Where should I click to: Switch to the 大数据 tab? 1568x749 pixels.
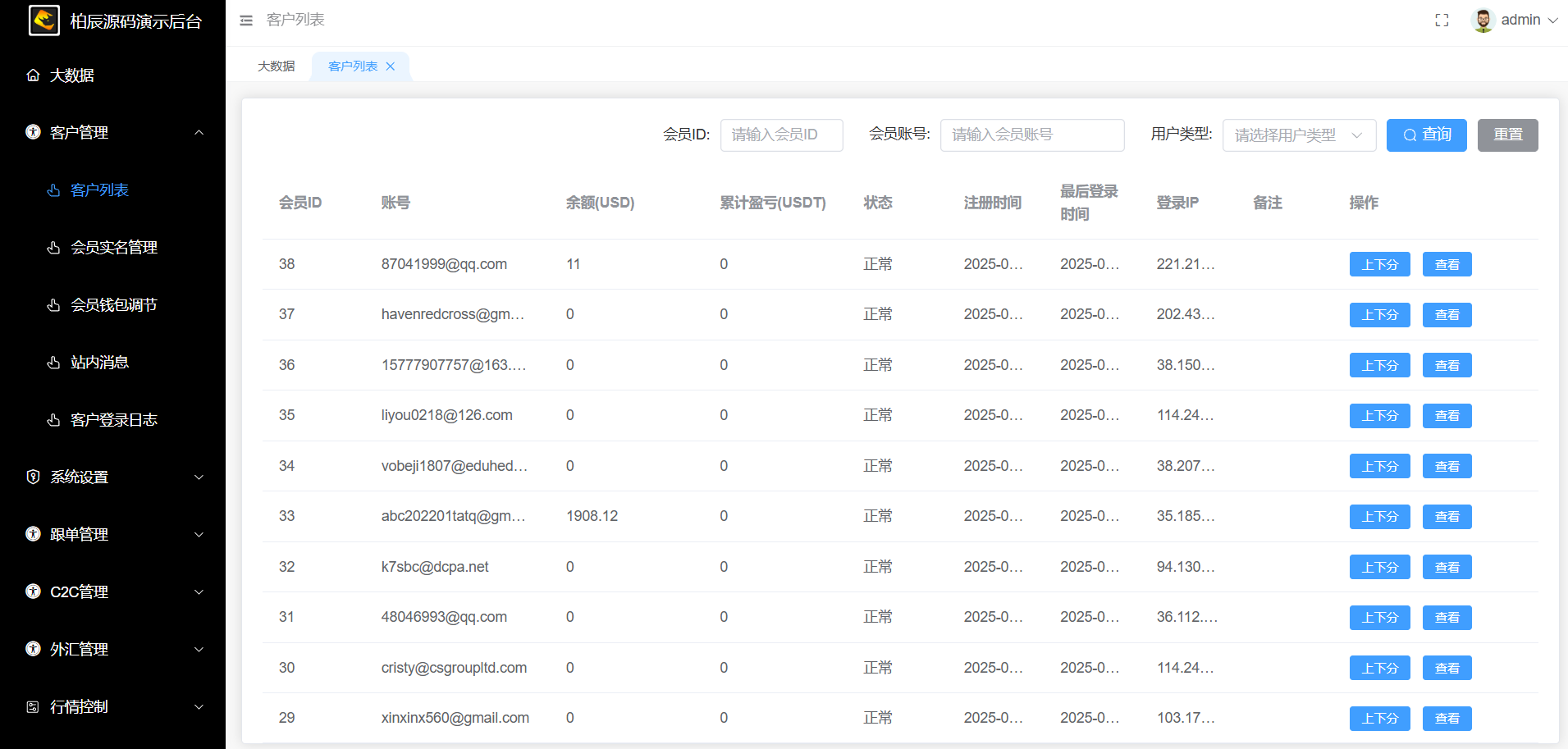(x=276, y=66)
